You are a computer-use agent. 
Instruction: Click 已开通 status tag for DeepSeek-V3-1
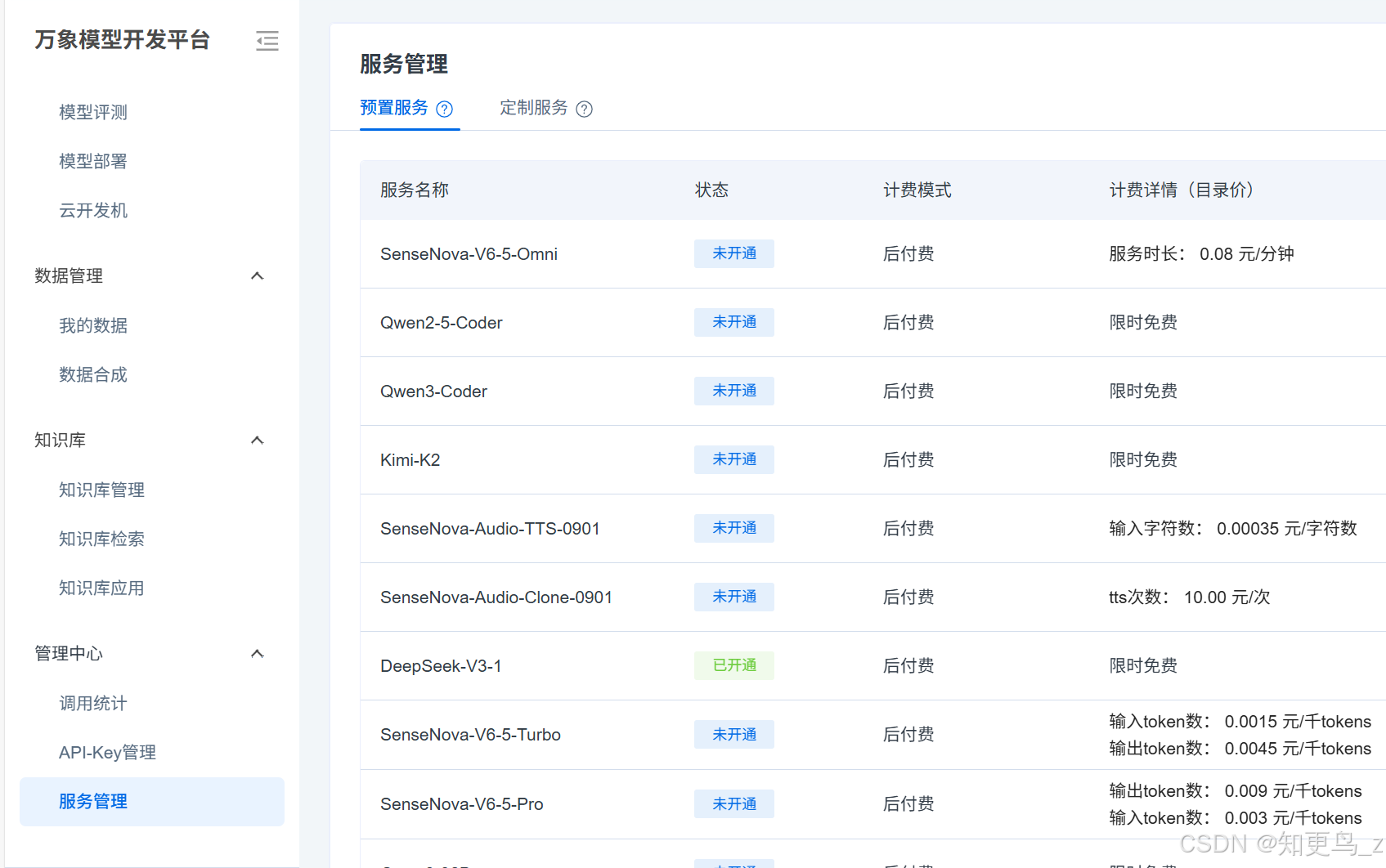coord(734,665)
